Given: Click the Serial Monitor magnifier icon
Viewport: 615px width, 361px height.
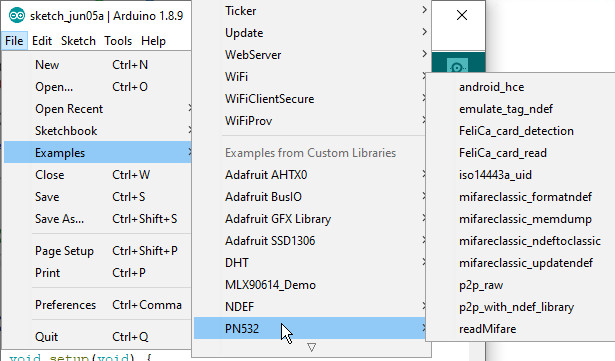Looking at the screenshot, I should click(457, 66).
